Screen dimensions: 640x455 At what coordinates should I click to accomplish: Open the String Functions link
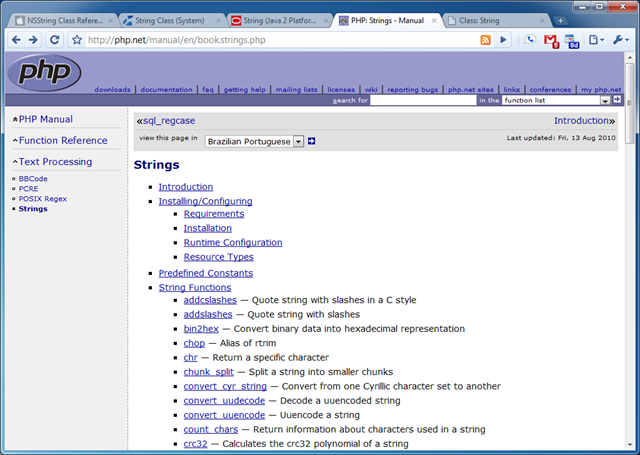[x=195, y=287]
